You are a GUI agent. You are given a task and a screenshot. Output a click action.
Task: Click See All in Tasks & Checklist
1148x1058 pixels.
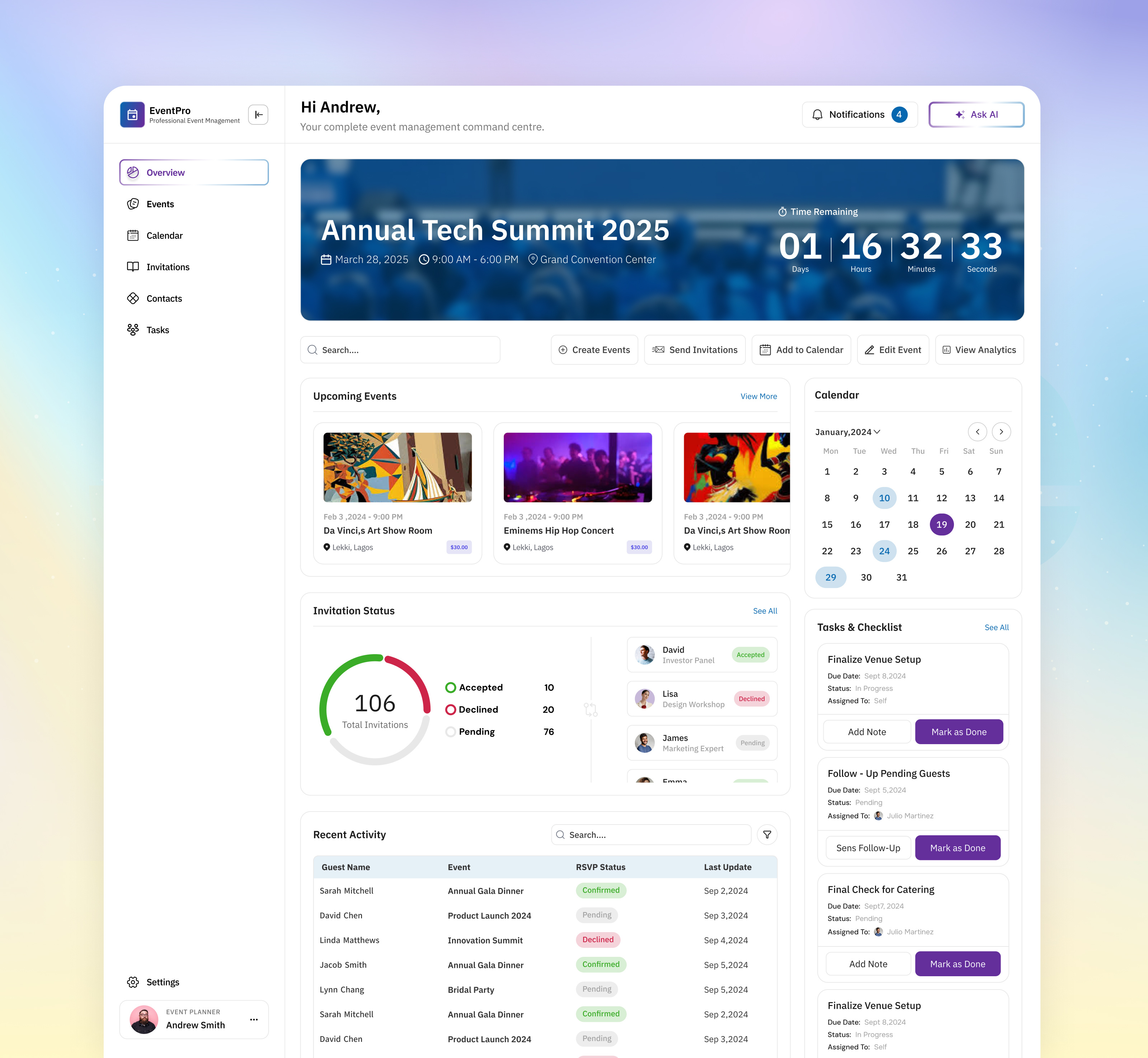(x=997, y=628)
